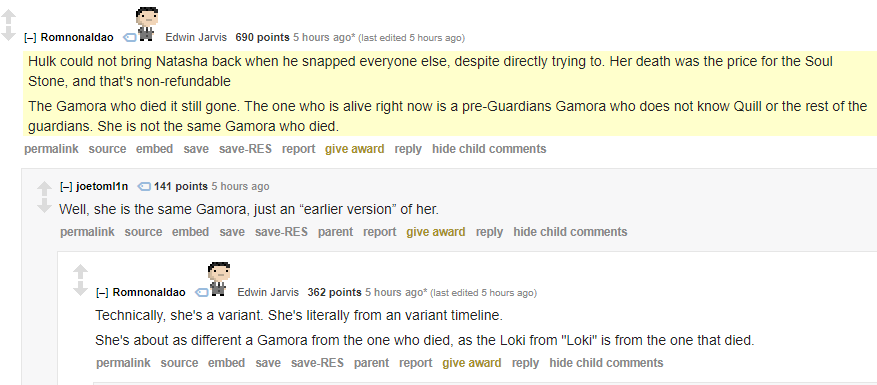Hide child comments under variant reply
This screenshot has height=385, width=877.
coord(606,363)
